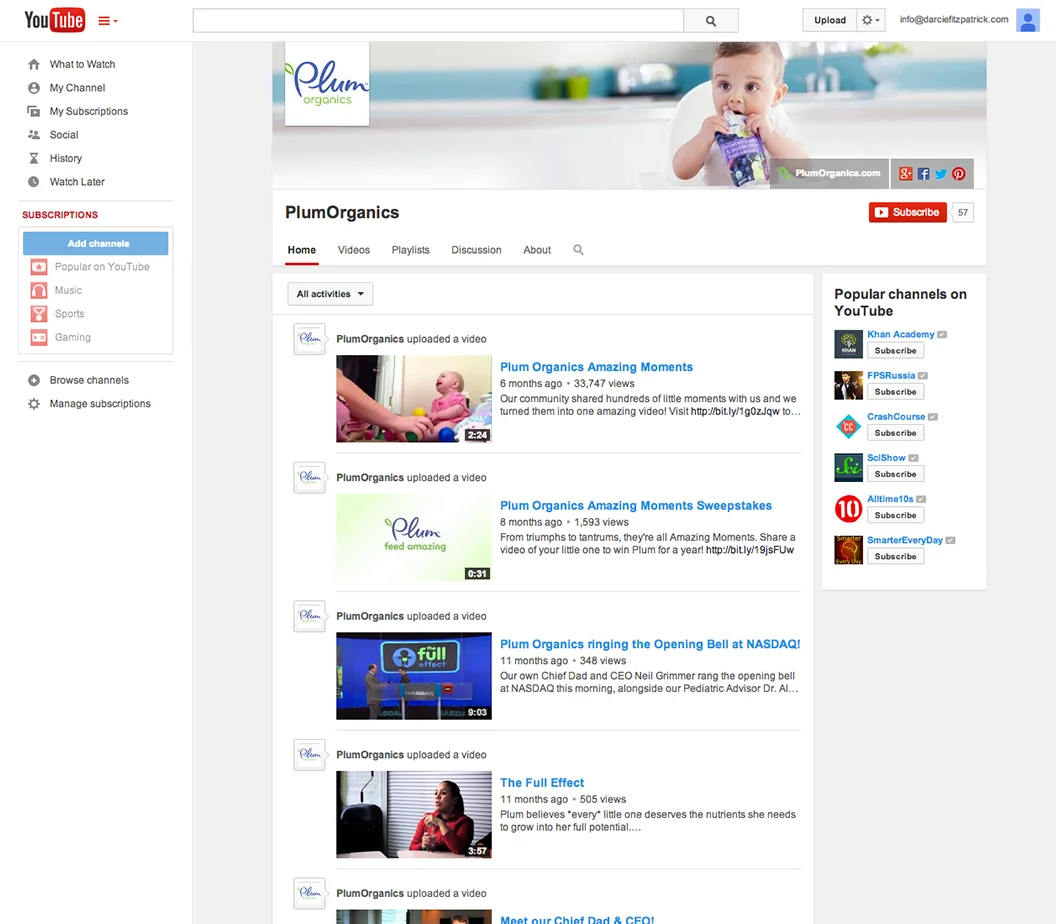Viewport: 1056px width, 924px height.
Task: Click the SciShow channel icon
Action: (x=849, y=467)
